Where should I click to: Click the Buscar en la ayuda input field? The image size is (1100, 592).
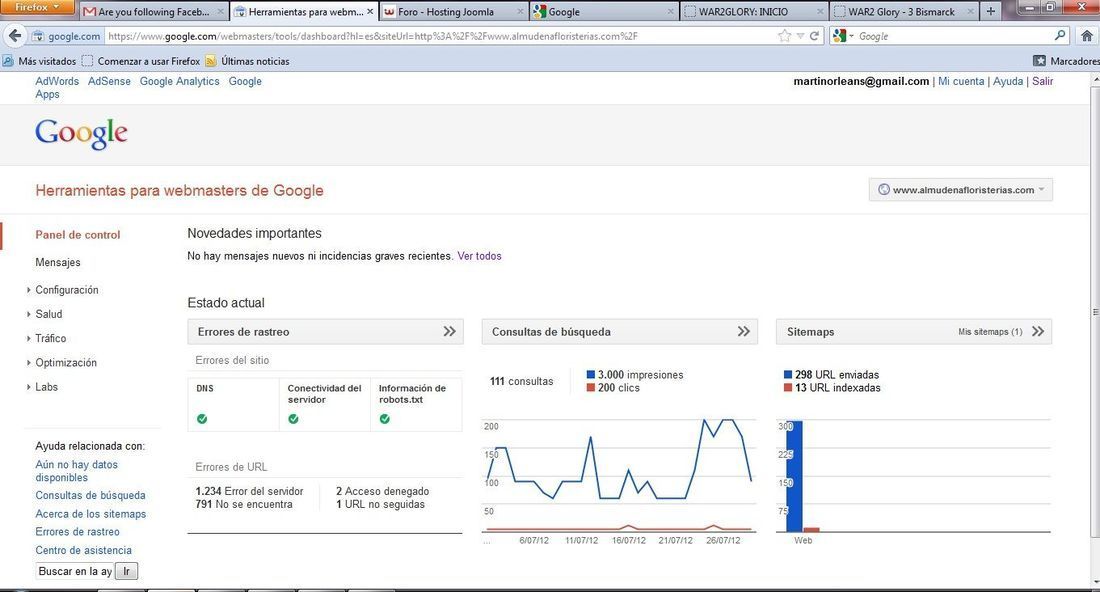point(74,571)
